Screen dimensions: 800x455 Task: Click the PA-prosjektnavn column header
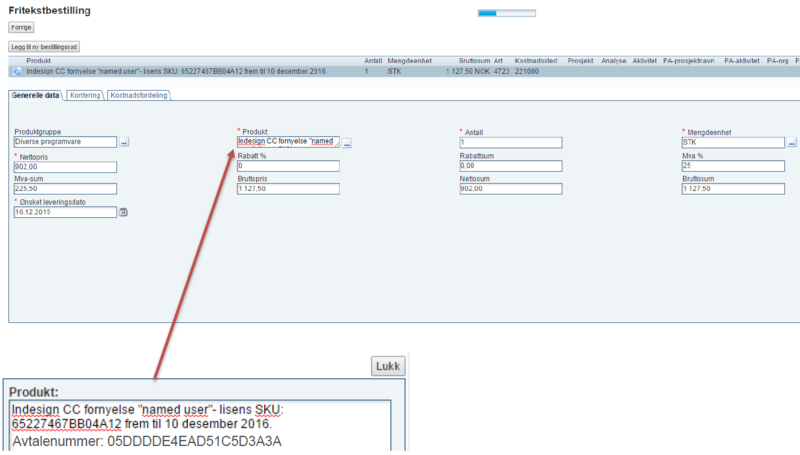click(x=688, y=61)
